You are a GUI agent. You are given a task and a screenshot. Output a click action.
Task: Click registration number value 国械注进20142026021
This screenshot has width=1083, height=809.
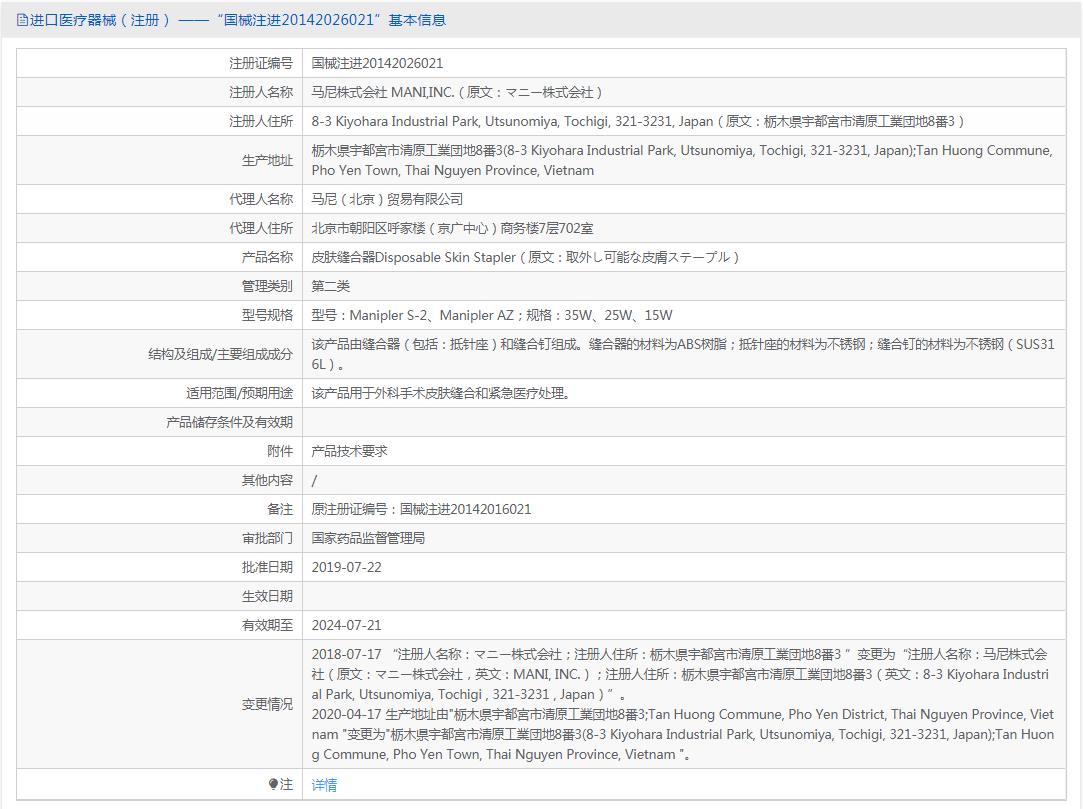(x=377, y=64)
